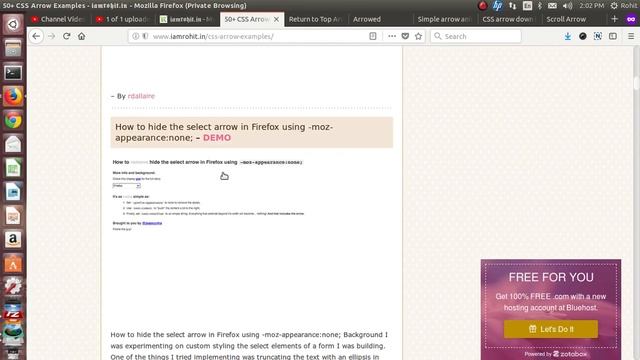The height and width of the screenshot is (360, 640).
Task: Toggle the browser sidebars button
Action: pos(613,36)
